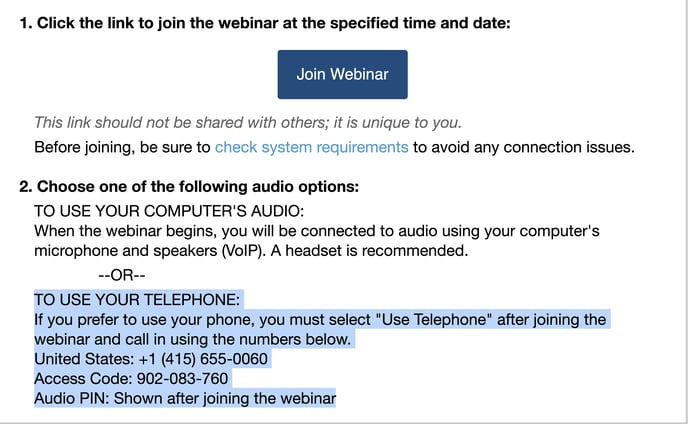Click the "If you prefer to use your phone" text
Screen dimensions: 688x424
(144, 320)
